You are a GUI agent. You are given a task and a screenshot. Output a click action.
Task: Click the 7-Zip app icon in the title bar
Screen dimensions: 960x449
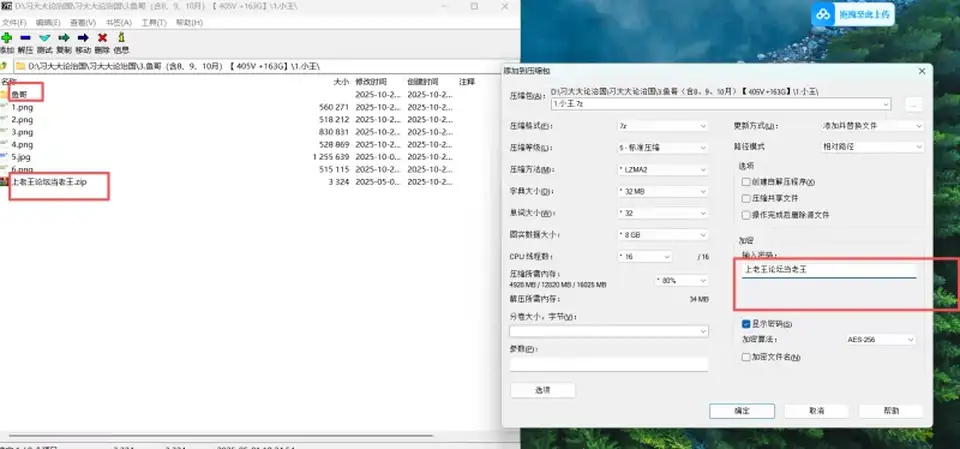pyautogui.click(x=5, y=6)
